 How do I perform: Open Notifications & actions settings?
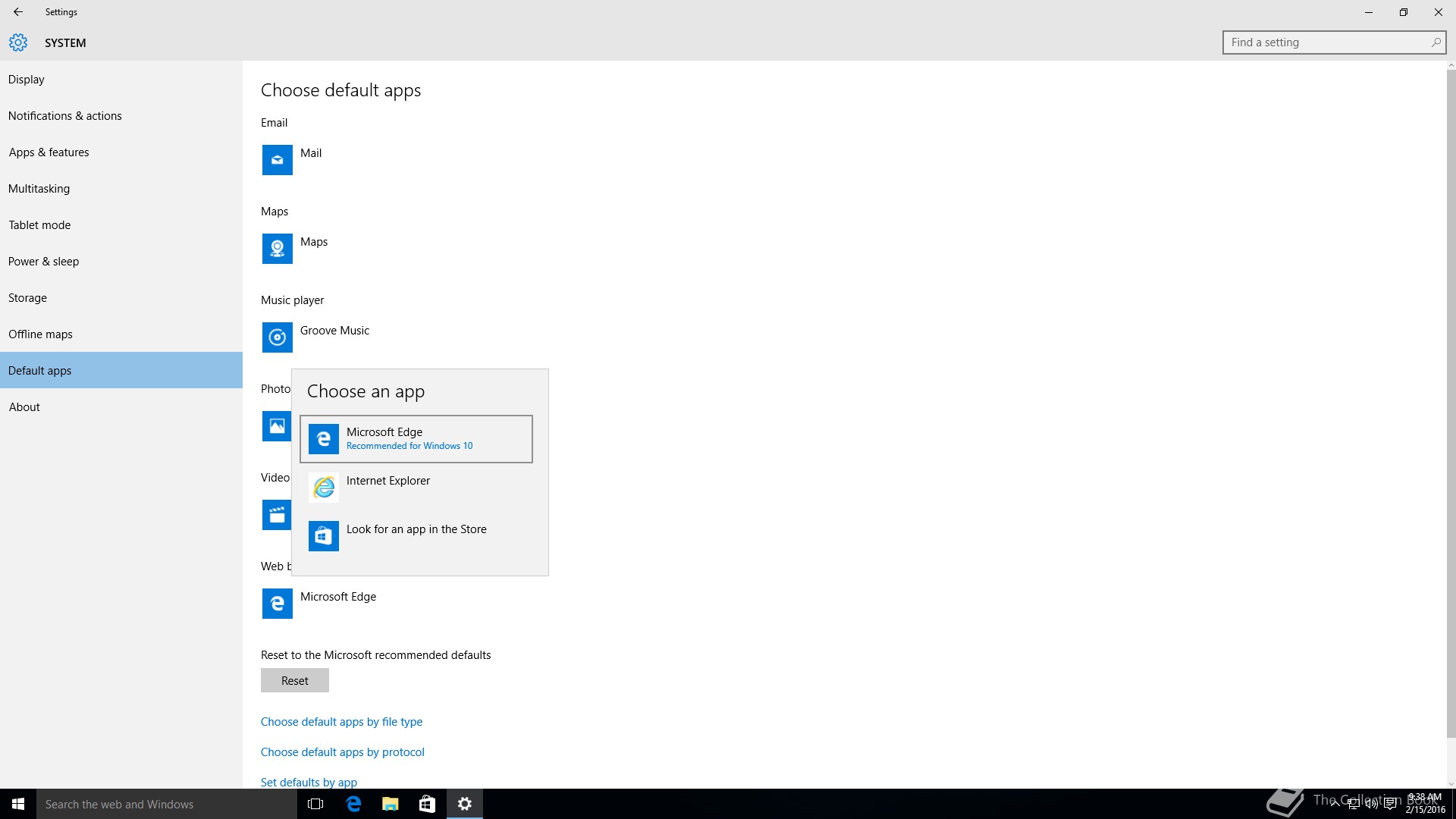click(x=121, y=116)
